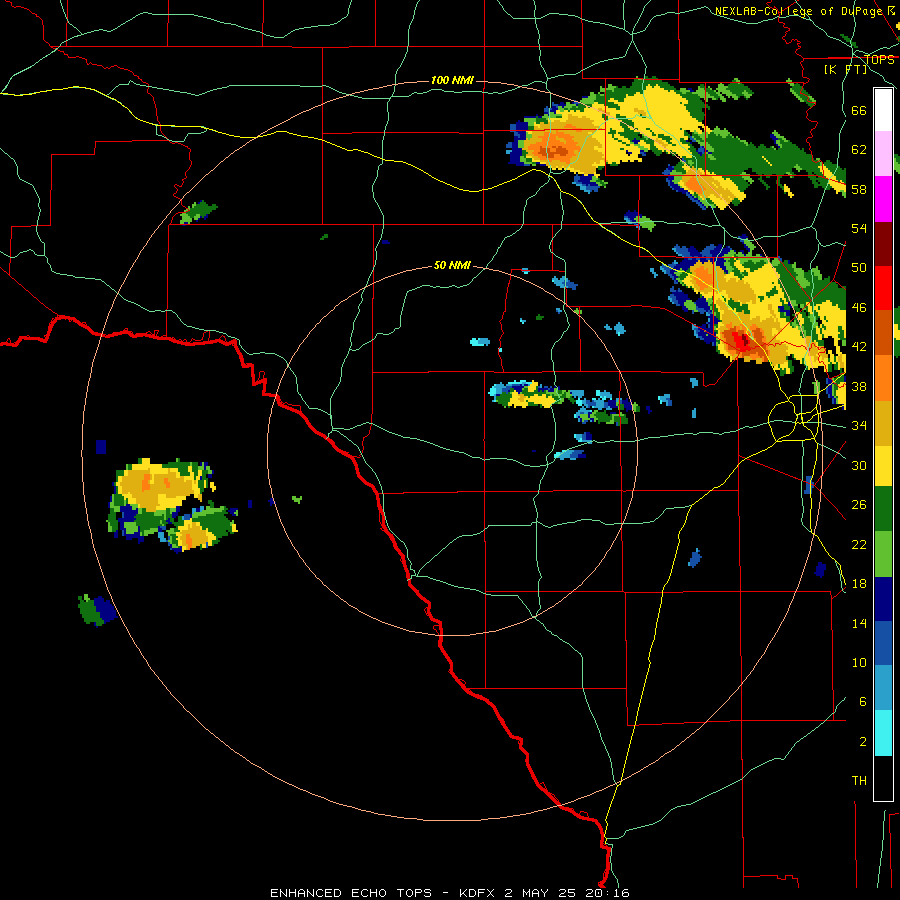This screenshot has height=900, width=900.
Task: Click legend value "18"
Action: point(859,583)
